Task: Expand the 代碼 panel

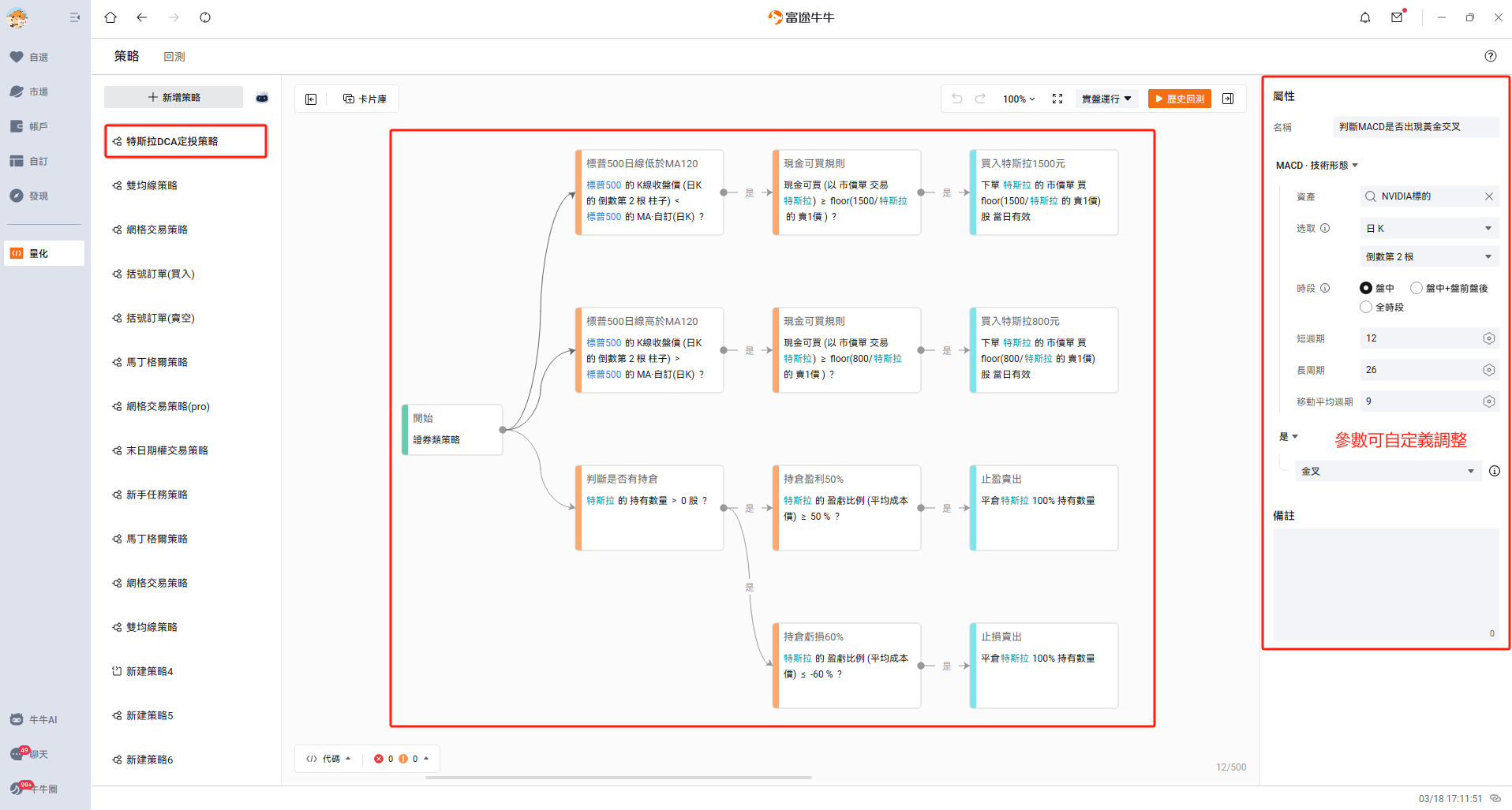Action: click(328, 759)
